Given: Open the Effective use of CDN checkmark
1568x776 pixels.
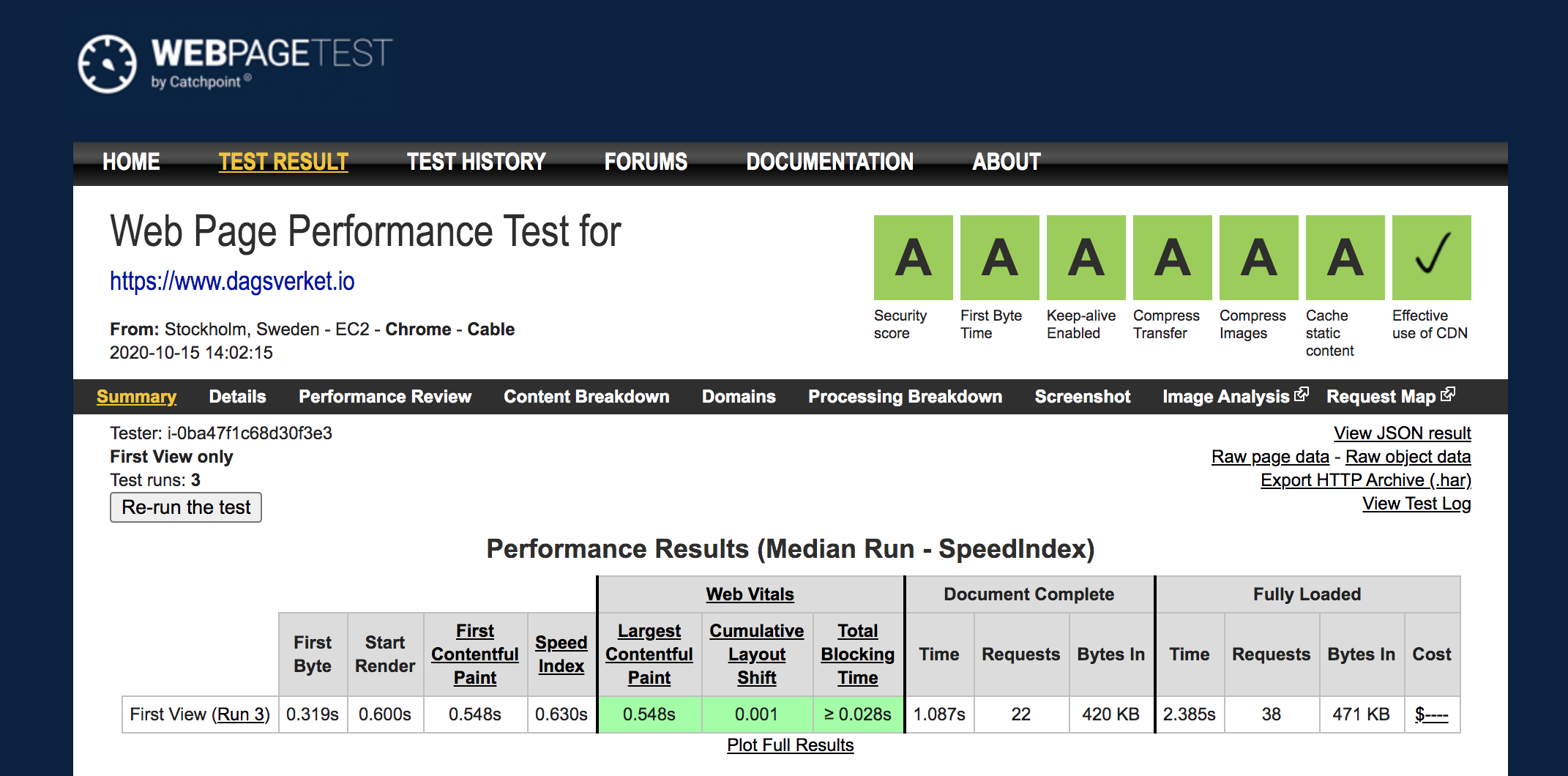Looking at the screenshot, I should click(1431, 258).
